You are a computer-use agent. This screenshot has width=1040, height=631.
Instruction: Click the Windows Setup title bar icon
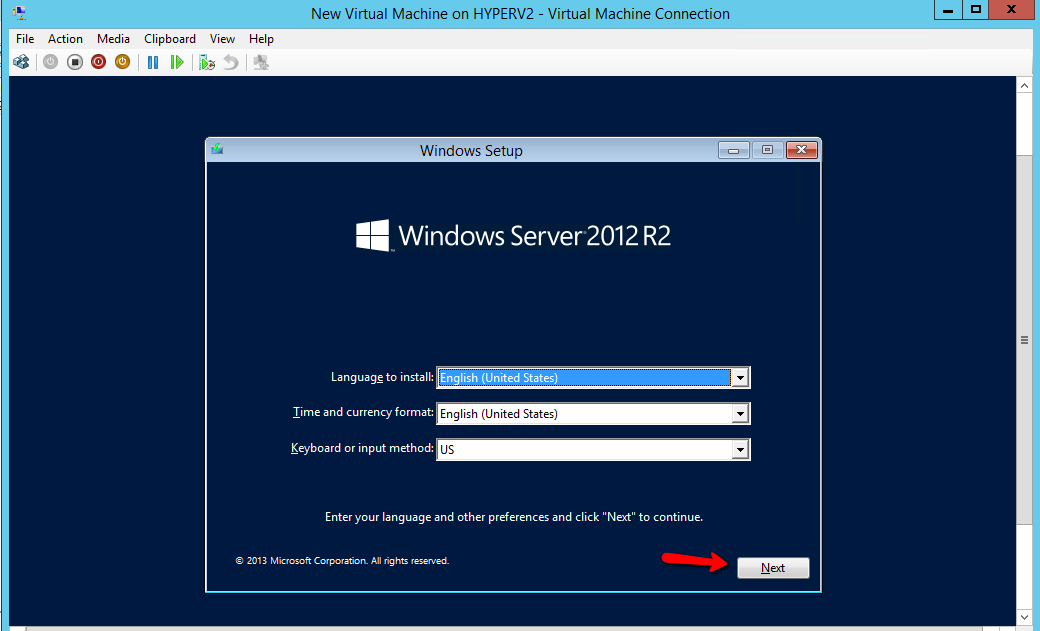217,149
